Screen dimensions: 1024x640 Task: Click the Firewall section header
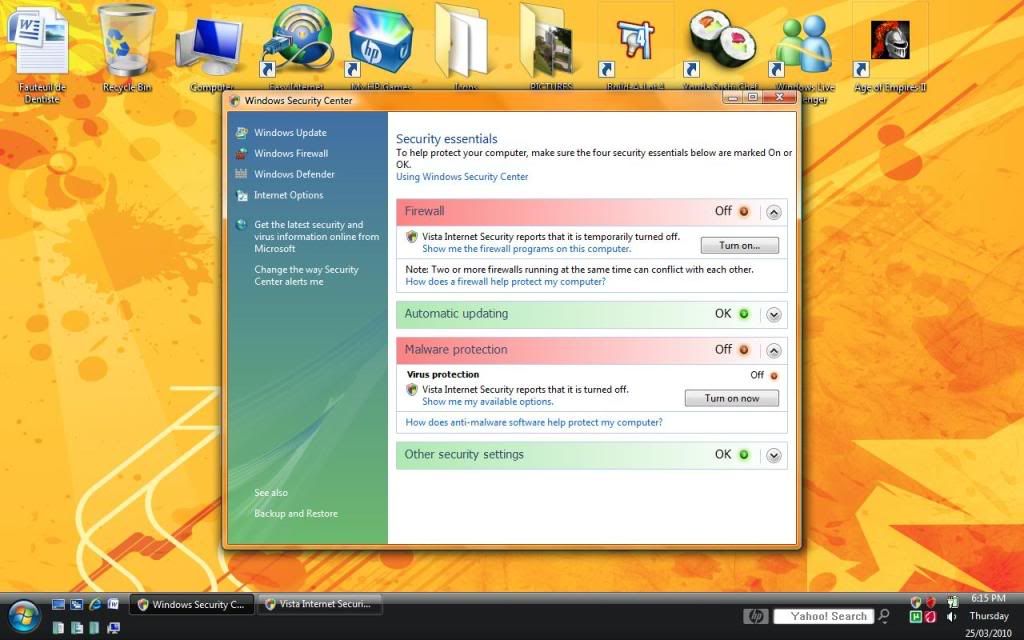591,212
